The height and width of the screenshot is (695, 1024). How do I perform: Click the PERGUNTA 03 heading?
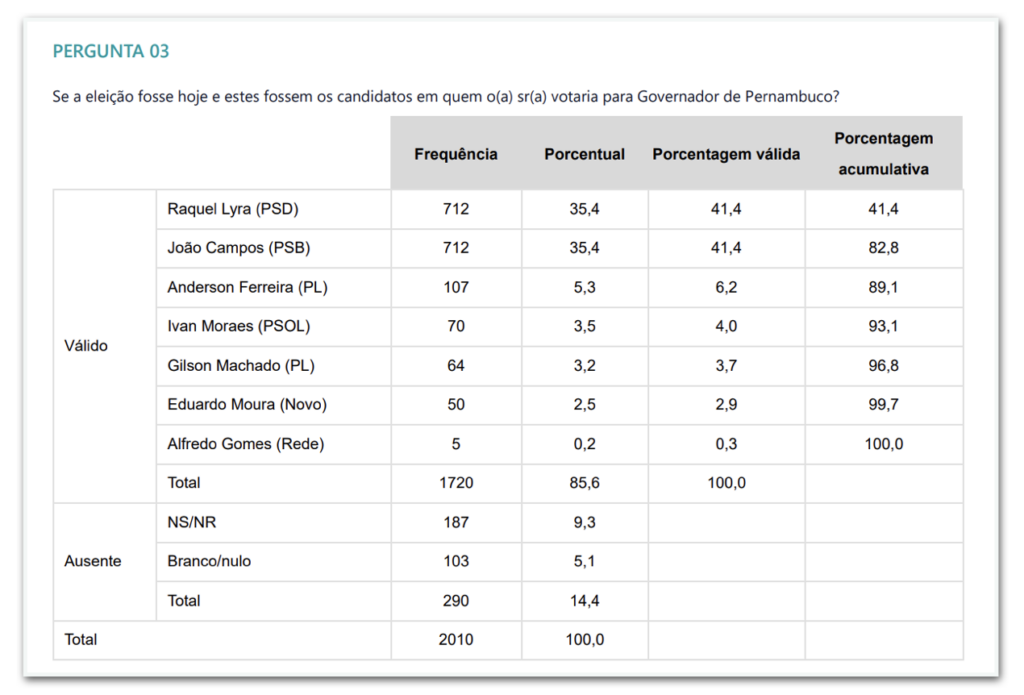point(111,51)
